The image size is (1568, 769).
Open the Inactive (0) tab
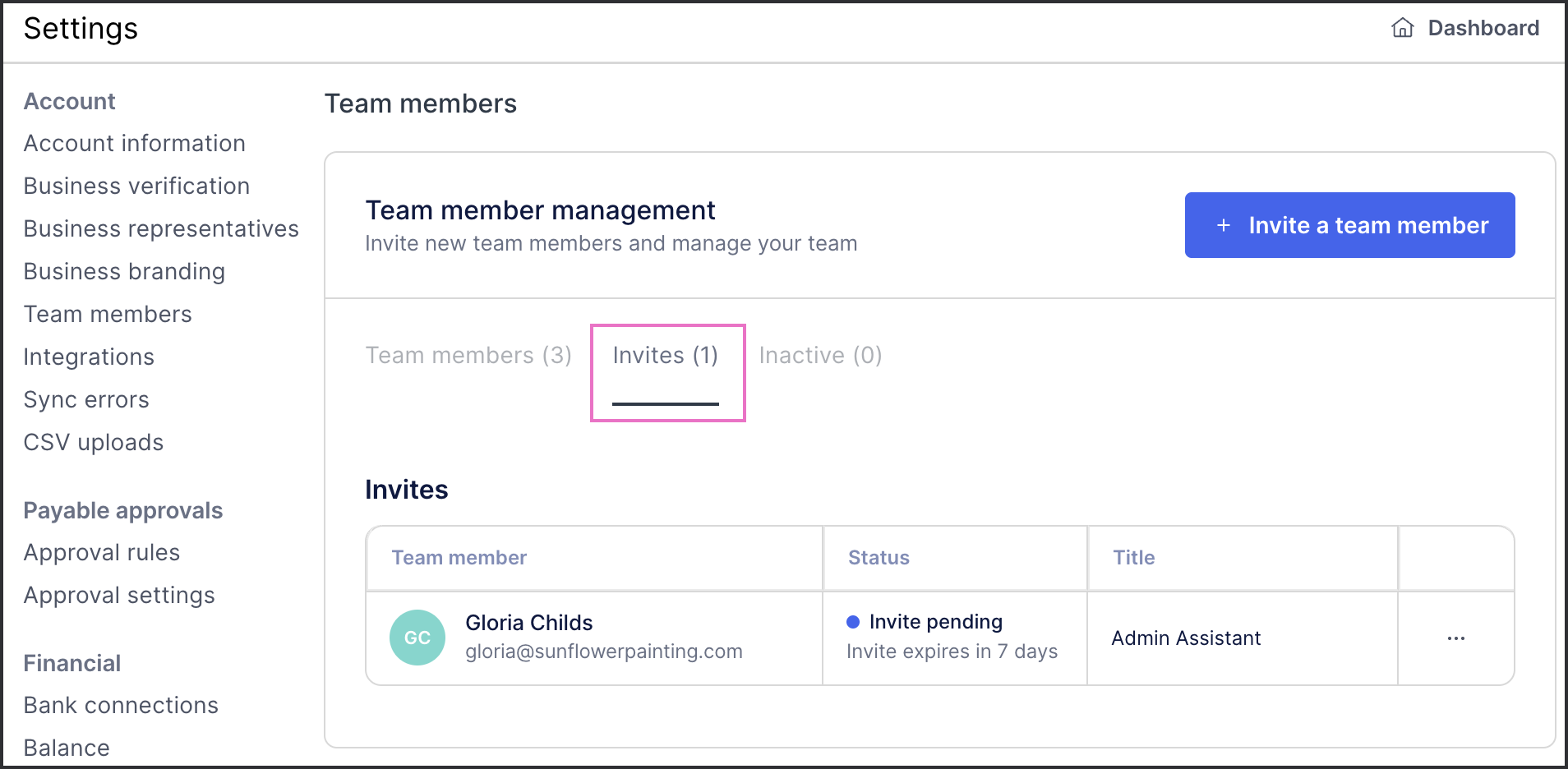point(820,355)
